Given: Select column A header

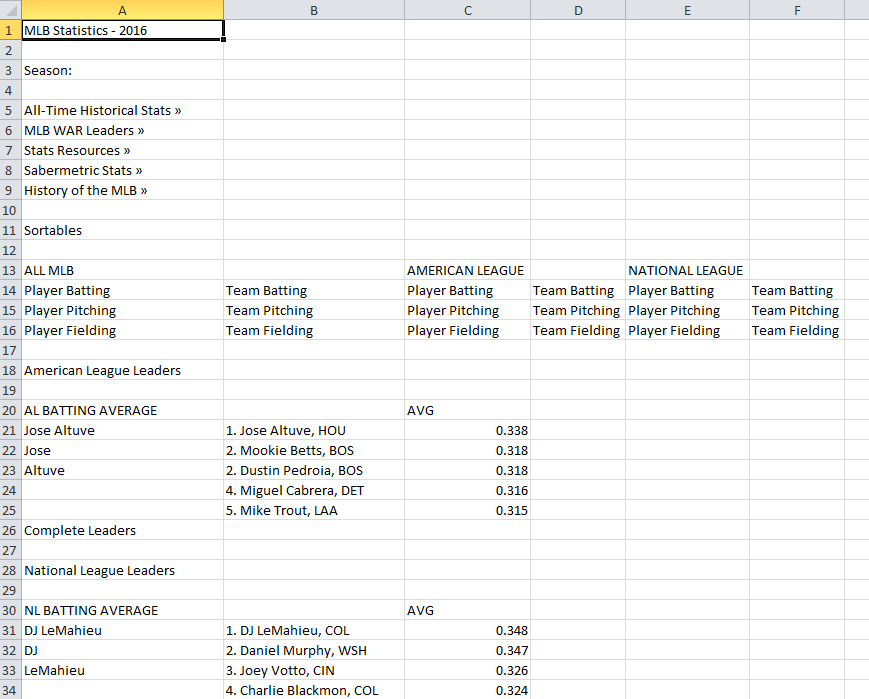Looking at the screenshot, I should tap(122, 9).
